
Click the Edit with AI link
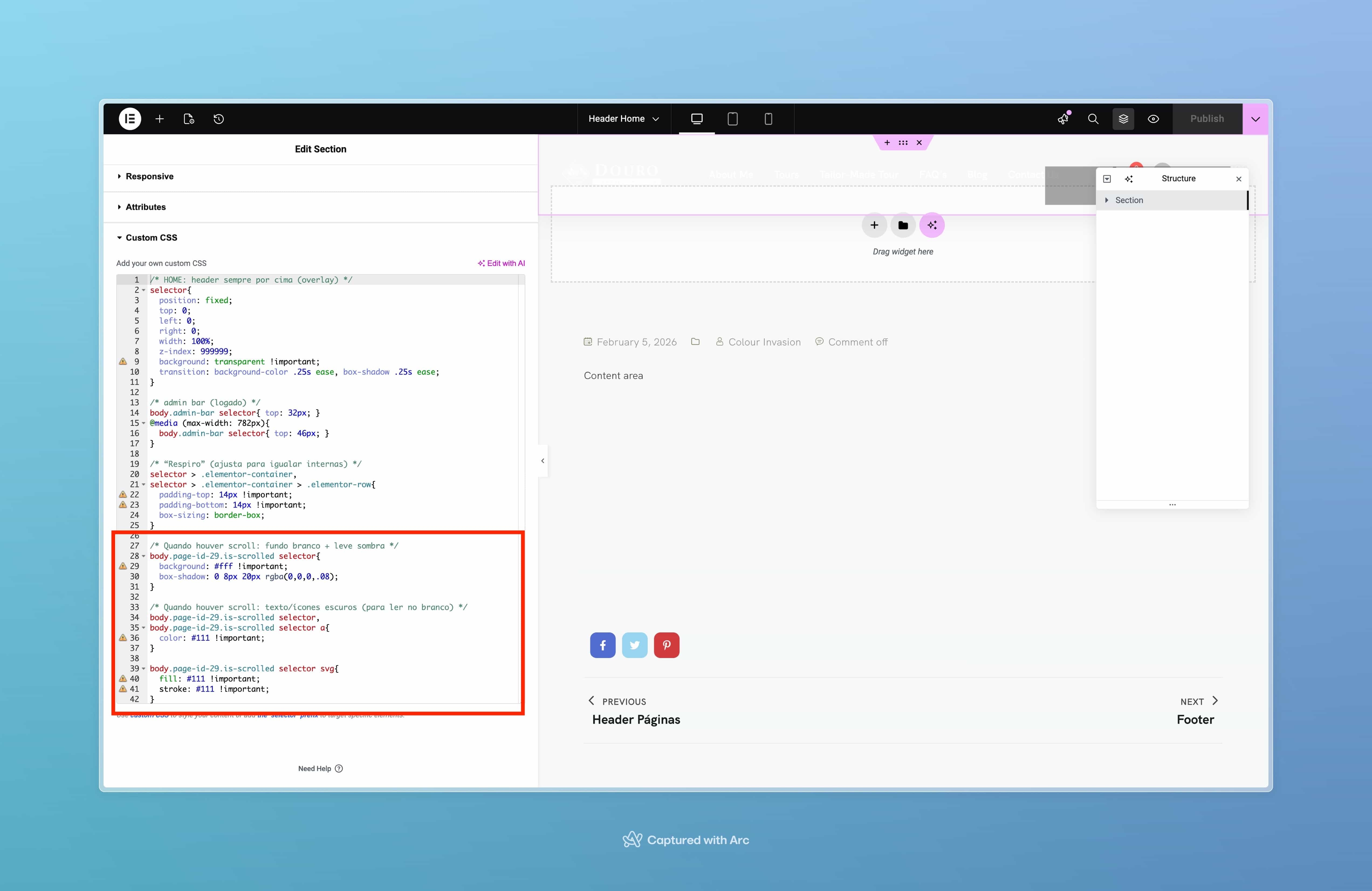pyautogui.click(x=501, y=263)
